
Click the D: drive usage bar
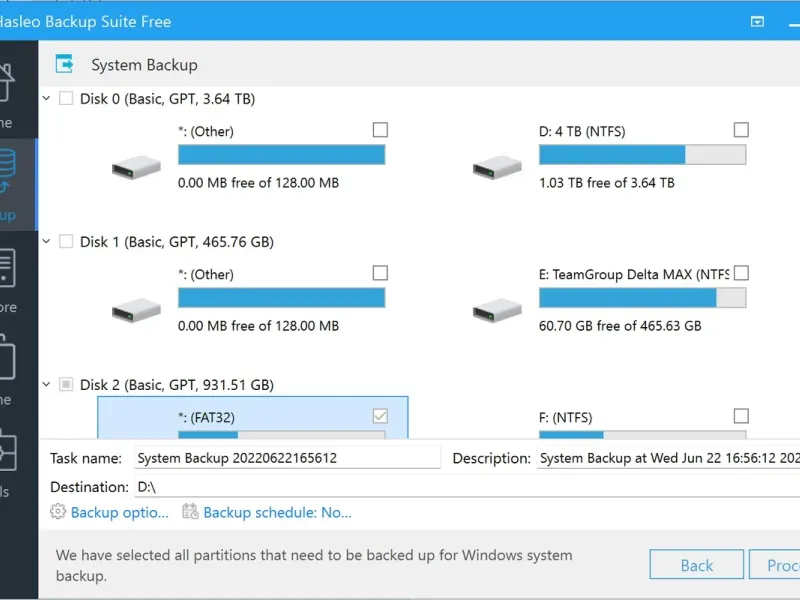[x=642, y=154]
